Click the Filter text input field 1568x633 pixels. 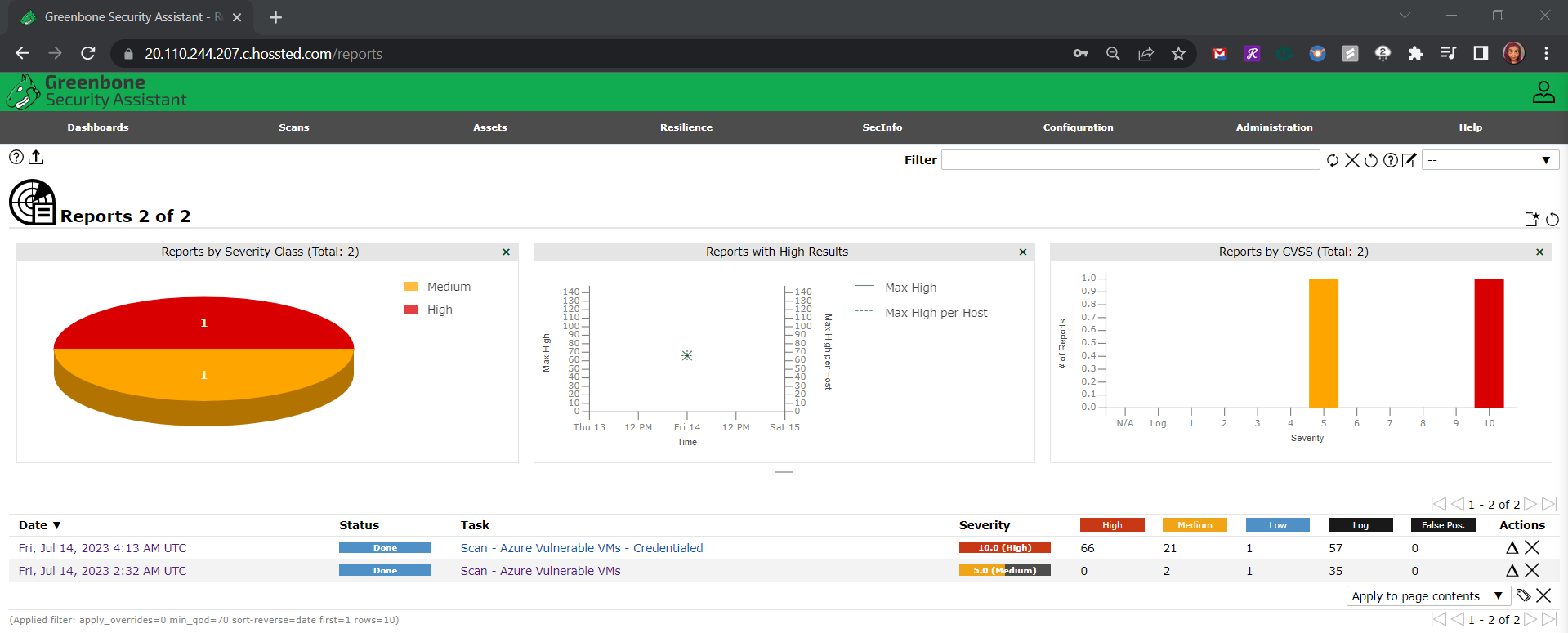coord(1130,160)
